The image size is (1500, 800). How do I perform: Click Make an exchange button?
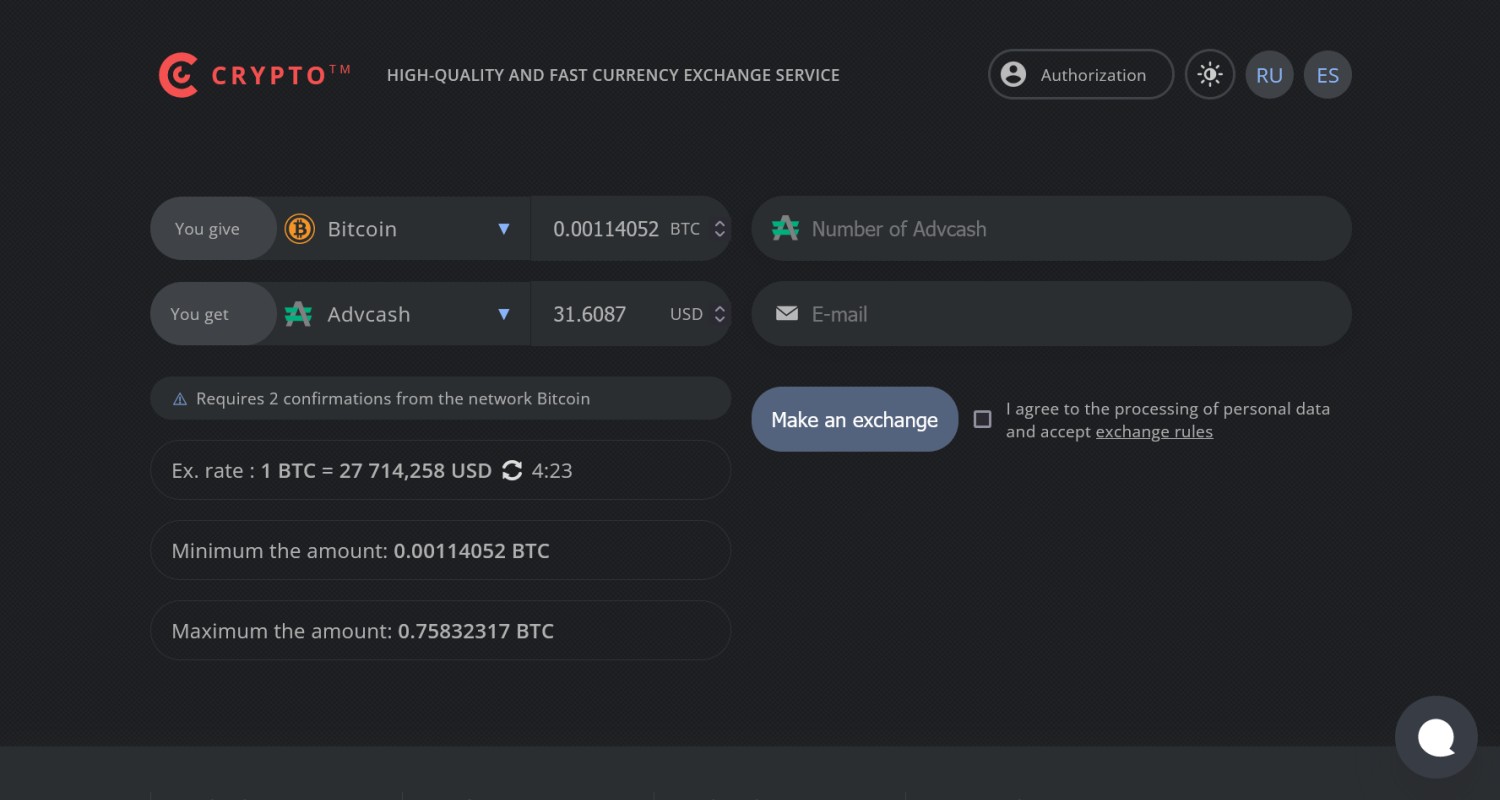(855, 419)
